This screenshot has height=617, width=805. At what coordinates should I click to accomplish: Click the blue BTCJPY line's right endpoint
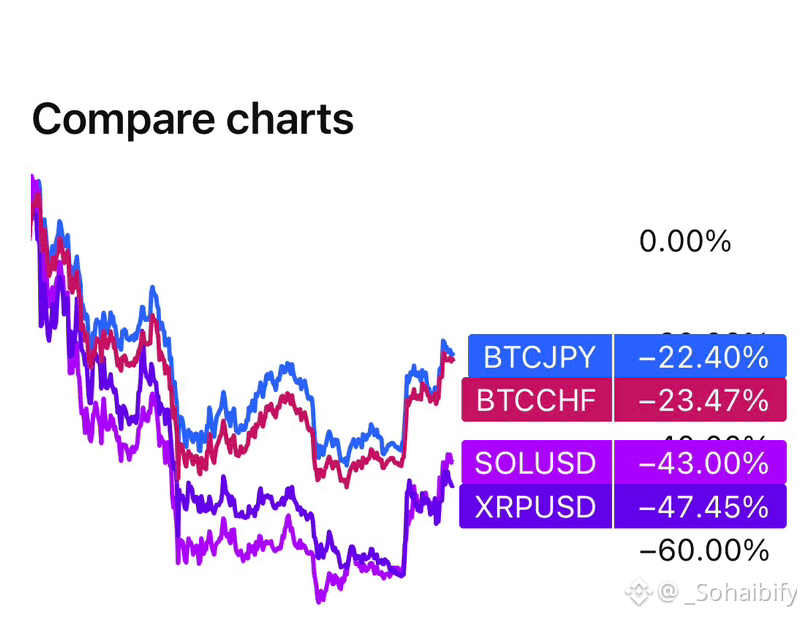pos(452,353)
